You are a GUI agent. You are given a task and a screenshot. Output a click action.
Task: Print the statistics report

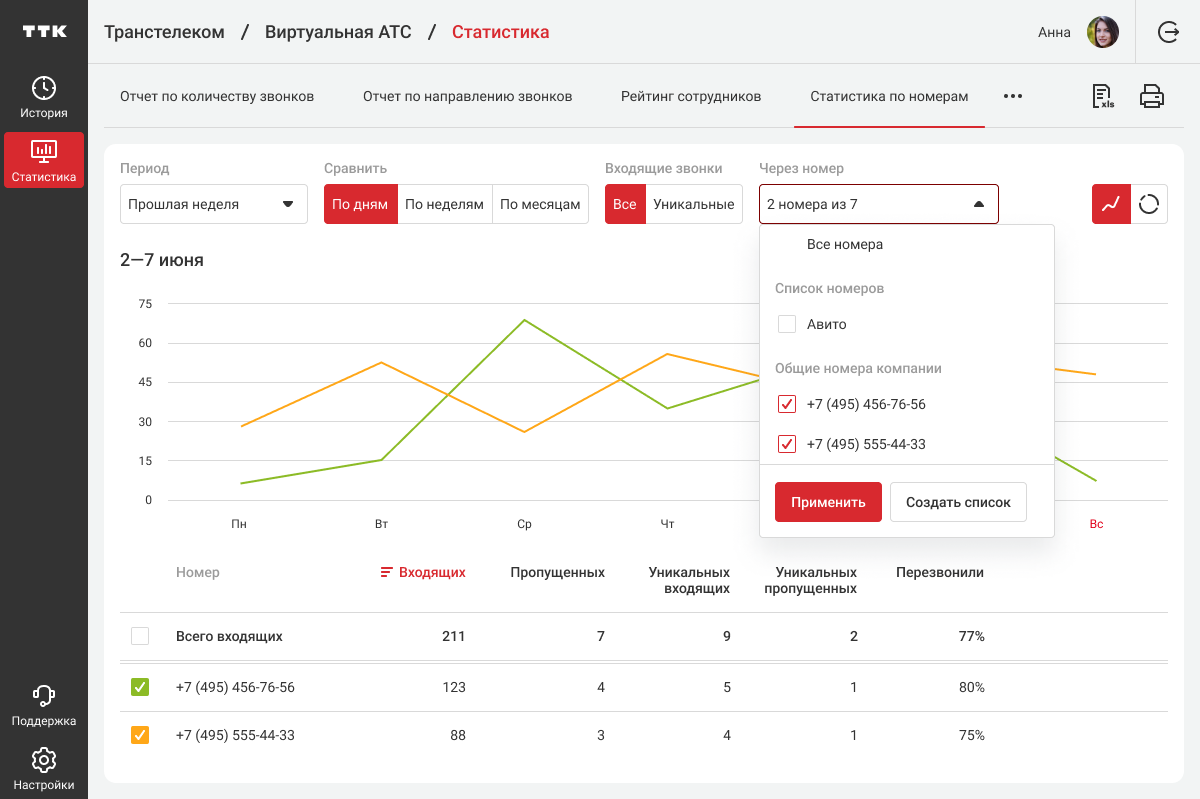pyautogui.click(x=1152, y=96)
